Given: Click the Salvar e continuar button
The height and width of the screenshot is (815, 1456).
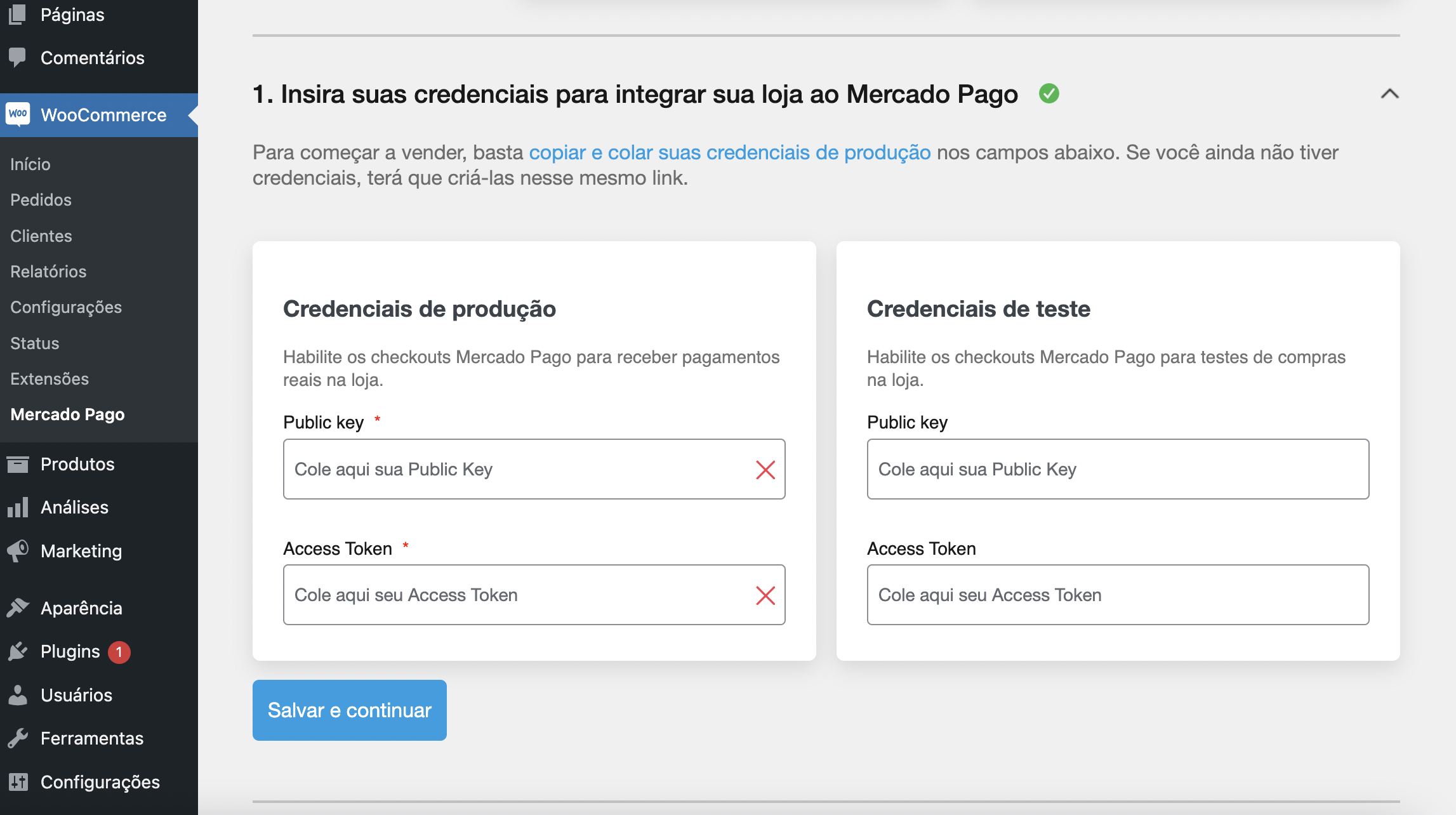Looking at the screenshot, I should (x=350, y=710).
